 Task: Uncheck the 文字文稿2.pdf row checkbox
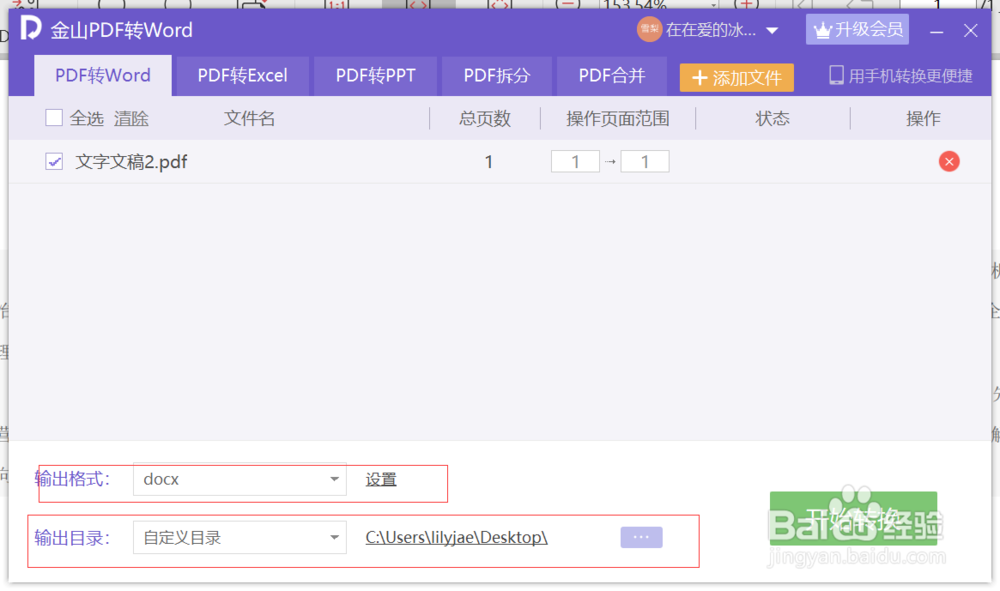(x=53, y=160)
